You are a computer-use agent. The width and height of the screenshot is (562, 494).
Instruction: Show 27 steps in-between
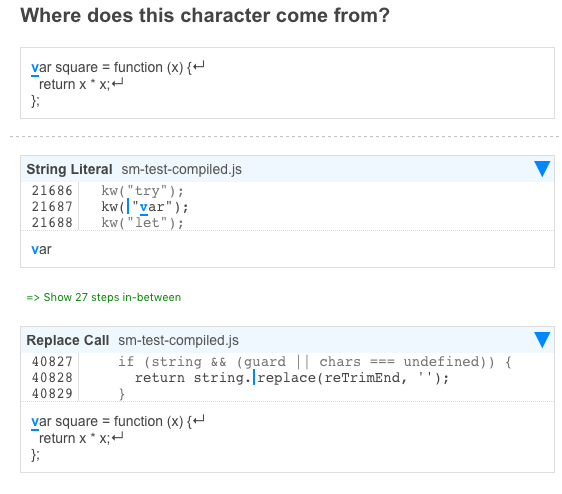[104, 297]
